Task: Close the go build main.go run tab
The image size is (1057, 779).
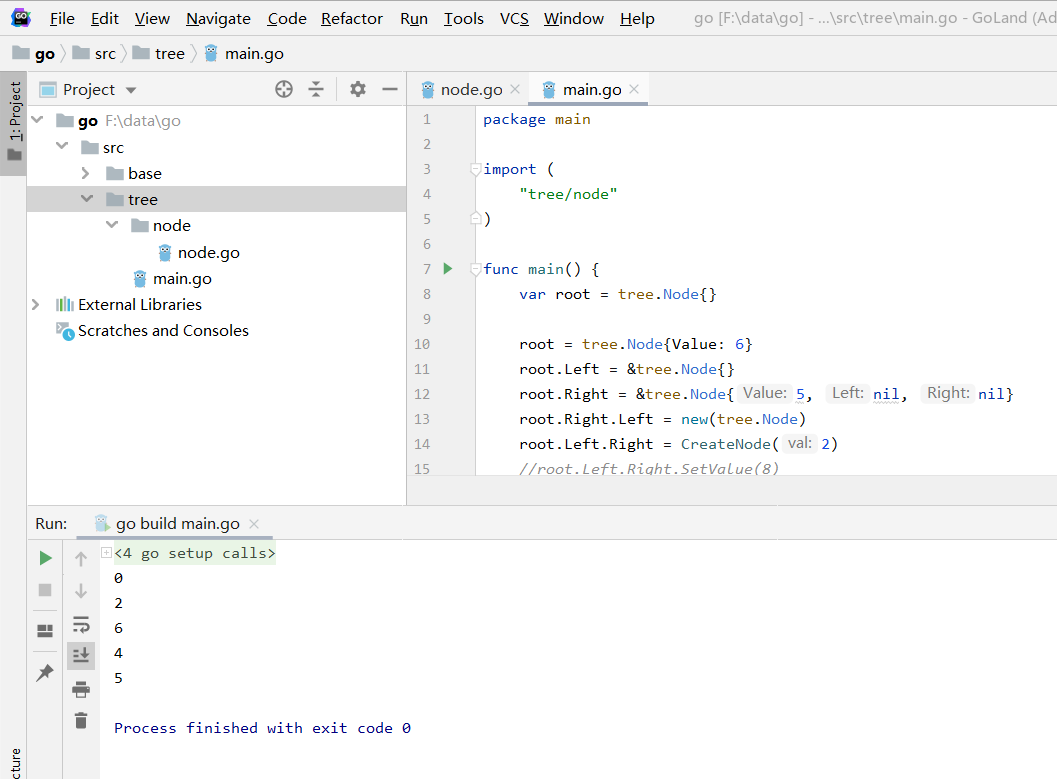Action: (254, 524)
